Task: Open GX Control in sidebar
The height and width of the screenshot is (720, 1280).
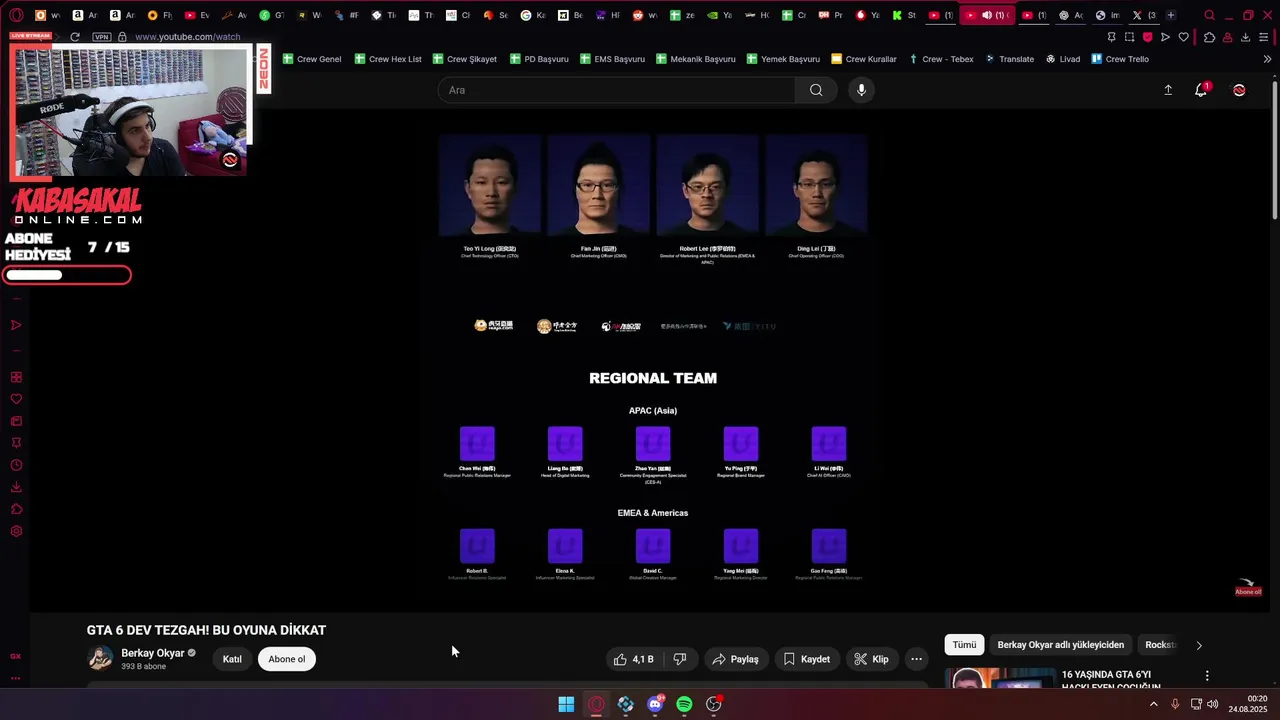Action: [x=15, y=656]
